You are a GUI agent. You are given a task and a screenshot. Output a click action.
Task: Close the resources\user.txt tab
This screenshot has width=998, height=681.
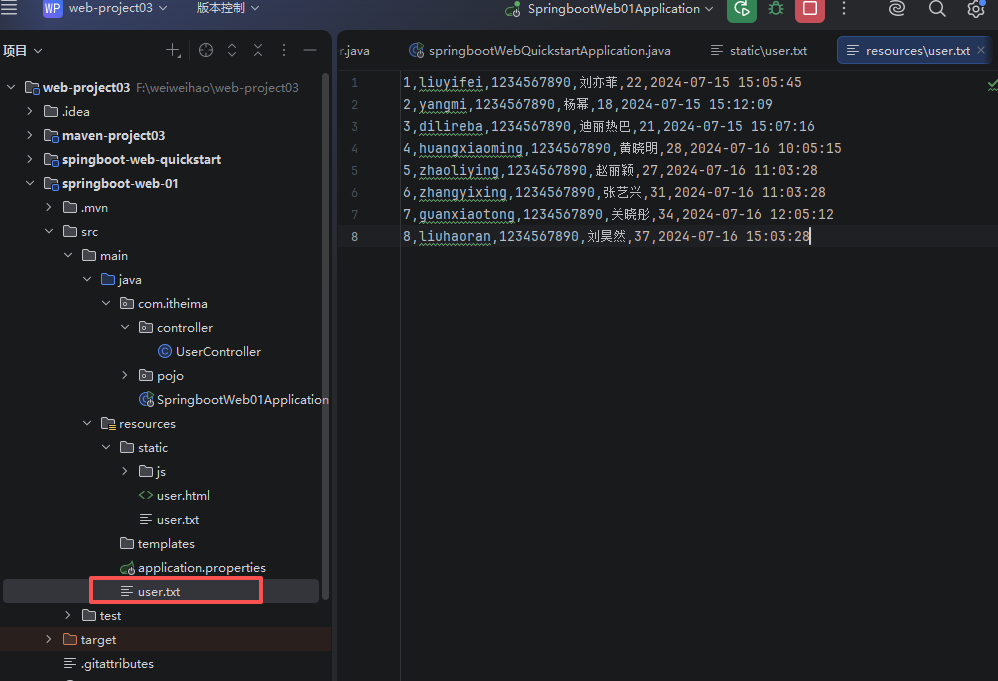[981, 50]
